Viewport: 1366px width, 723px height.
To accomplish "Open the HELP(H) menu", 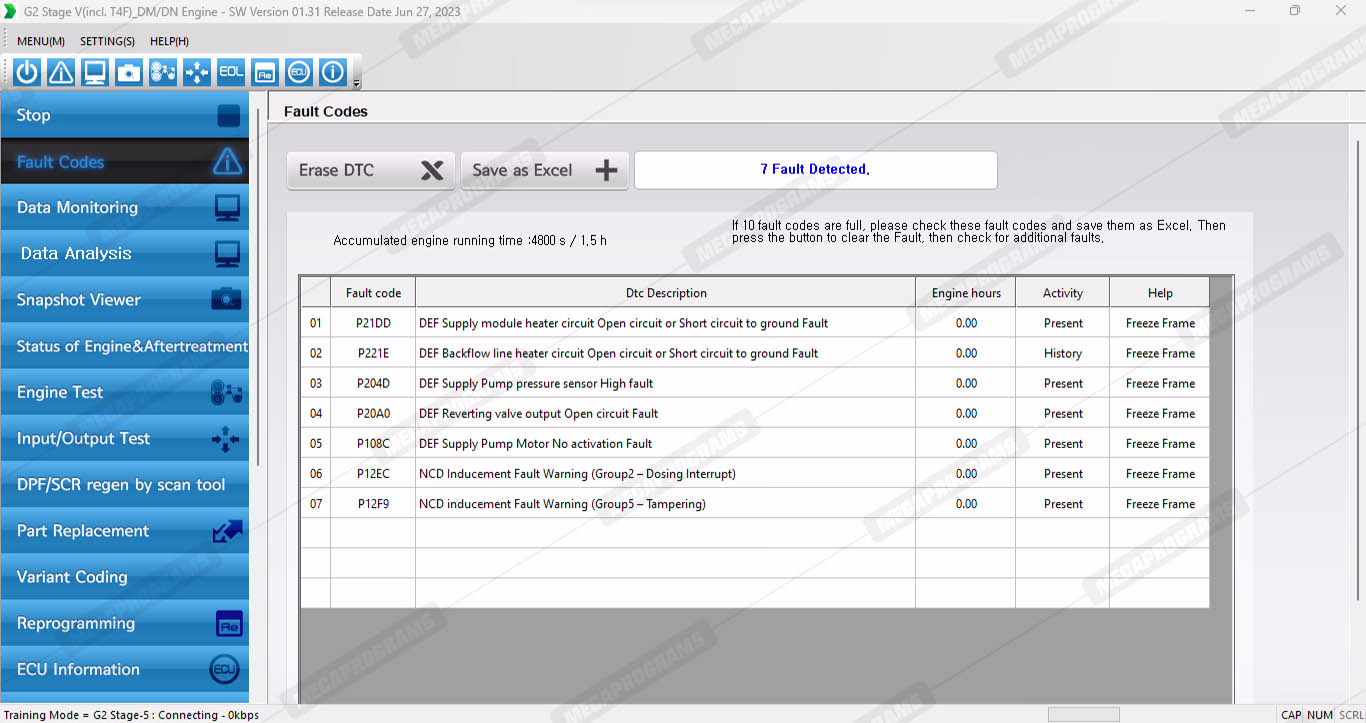I will click(169, 41).
